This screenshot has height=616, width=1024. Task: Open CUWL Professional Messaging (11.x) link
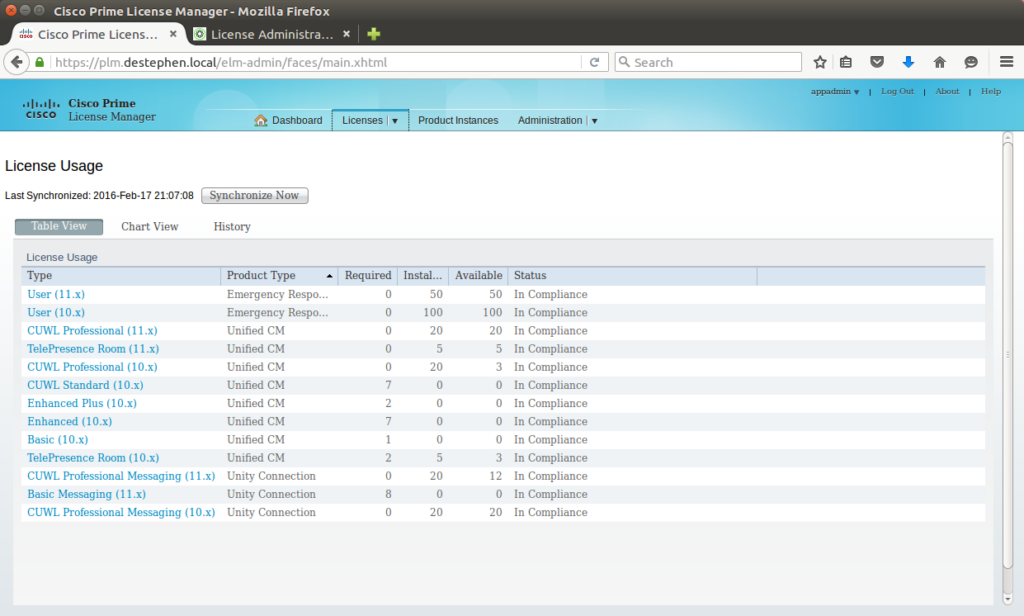coord(121,476)
